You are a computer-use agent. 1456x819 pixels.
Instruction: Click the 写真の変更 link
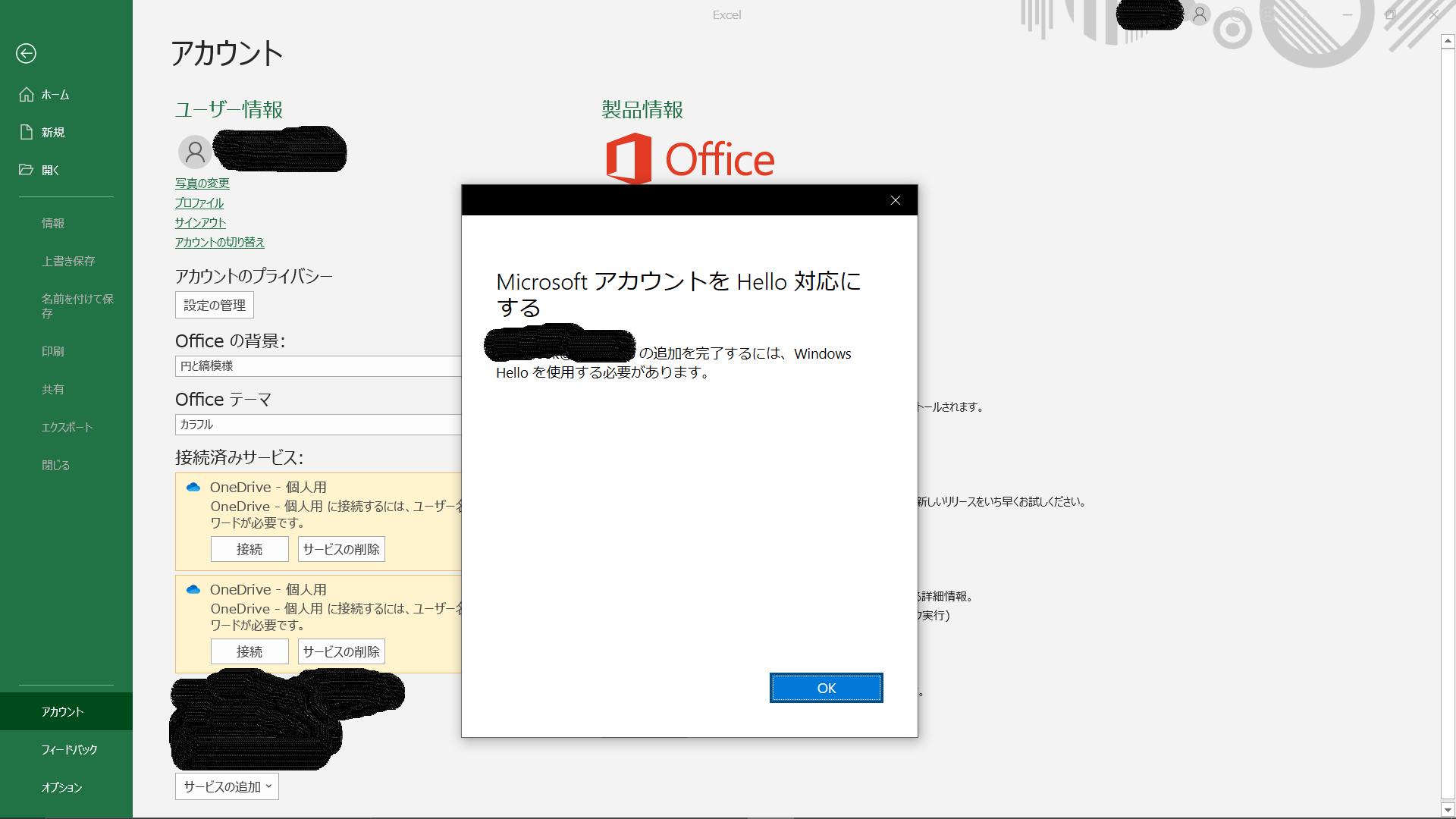pos(202,184)
